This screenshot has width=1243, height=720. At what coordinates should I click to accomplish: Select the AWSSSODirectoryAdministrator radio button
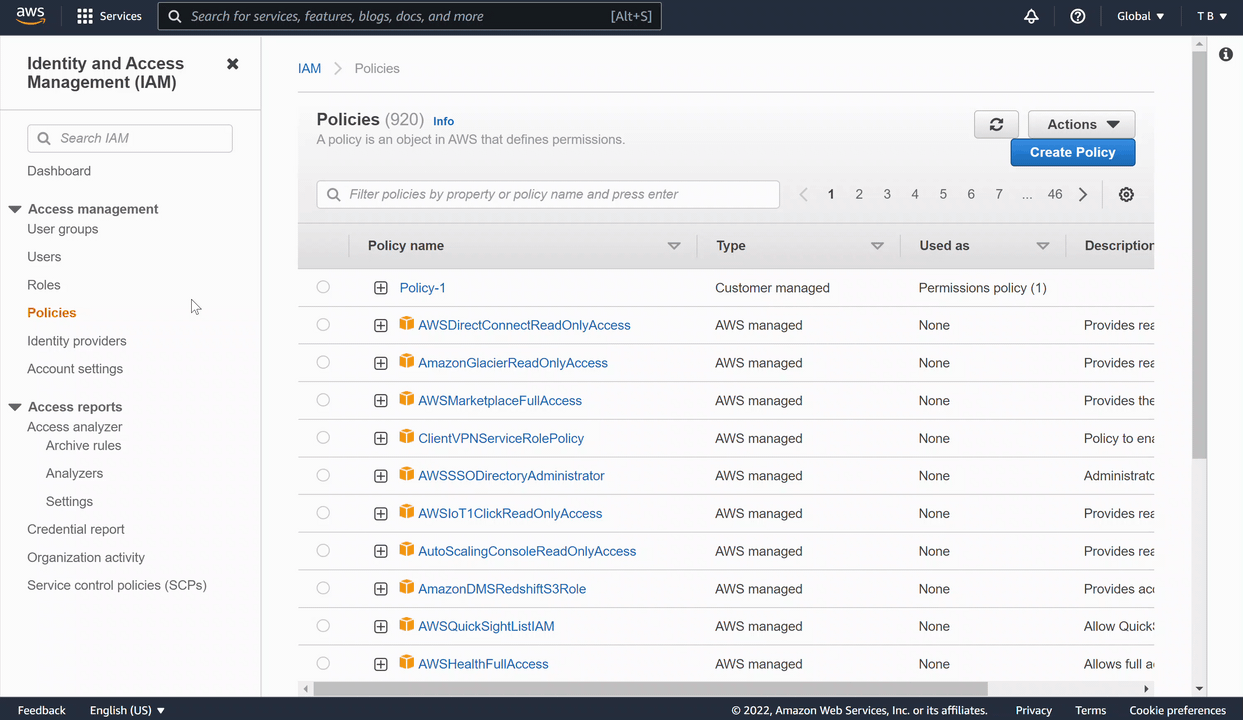point(323,475)
